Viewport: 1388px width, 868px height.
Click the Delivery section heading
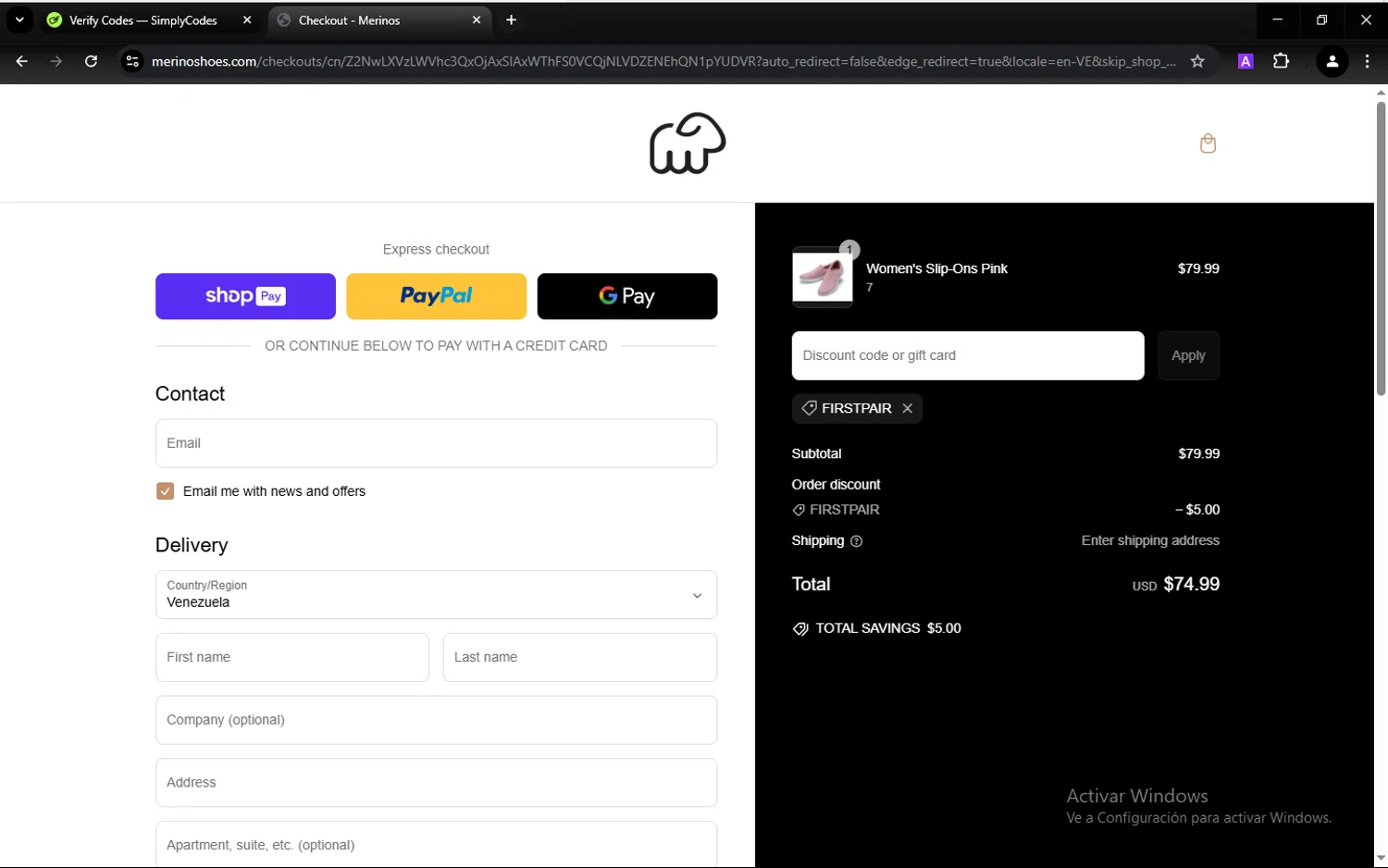(192, 545)
